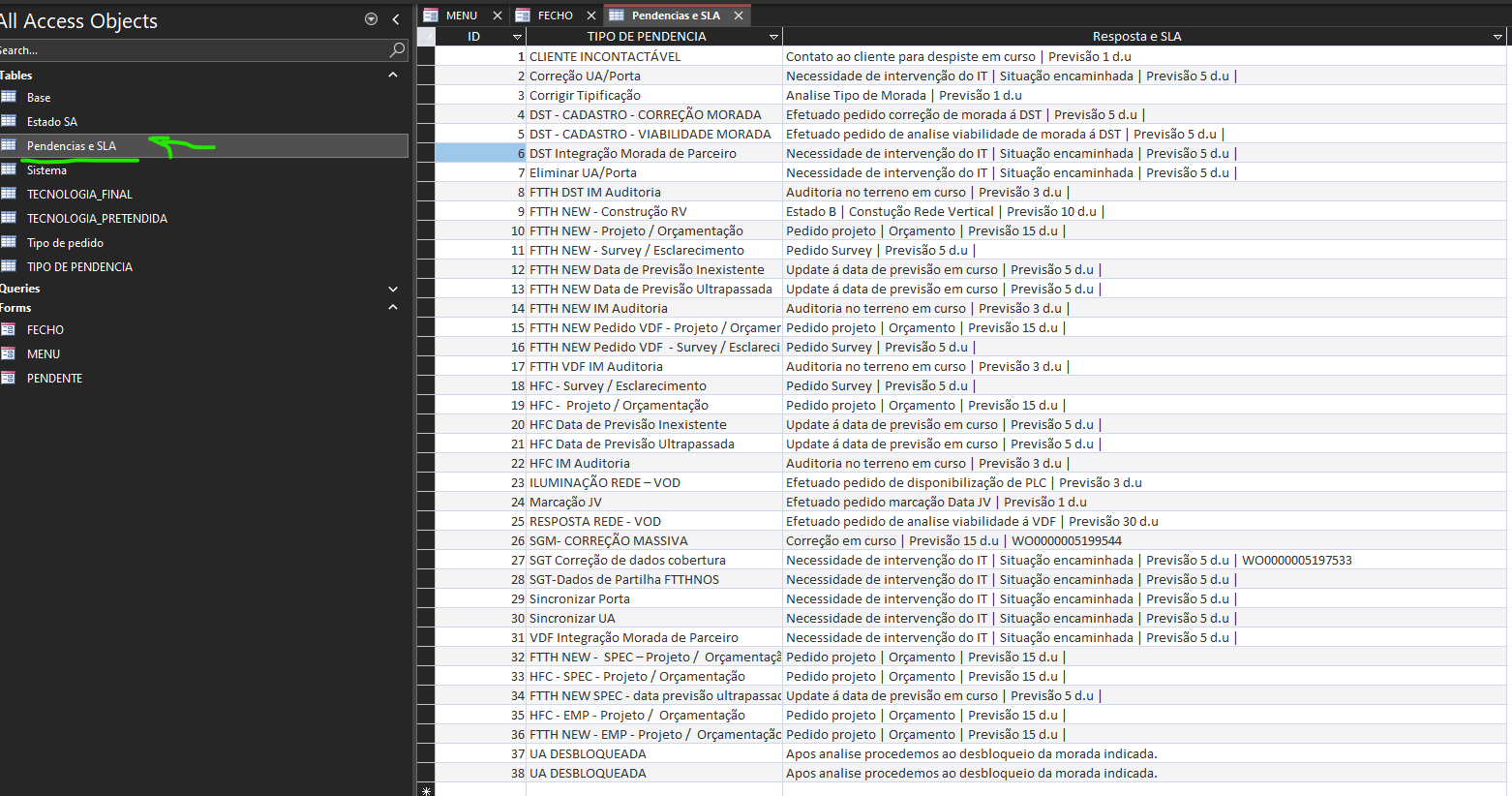
Task: Open the Resposta e SLA column dropdown
Action: pyautogui.click(x=1497, y=37)
